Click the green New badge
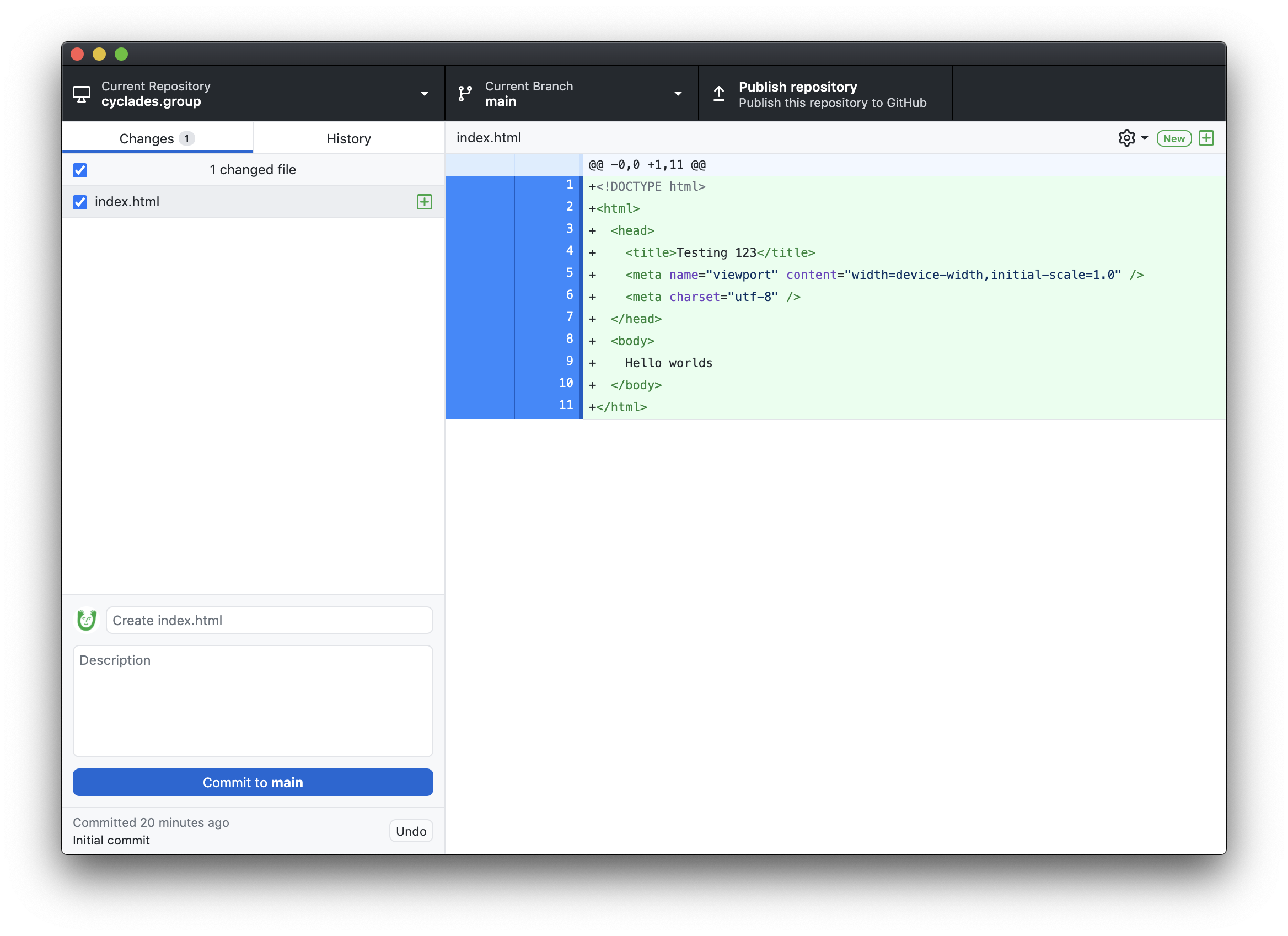The image size is (1288, 936). (1173, 138)
